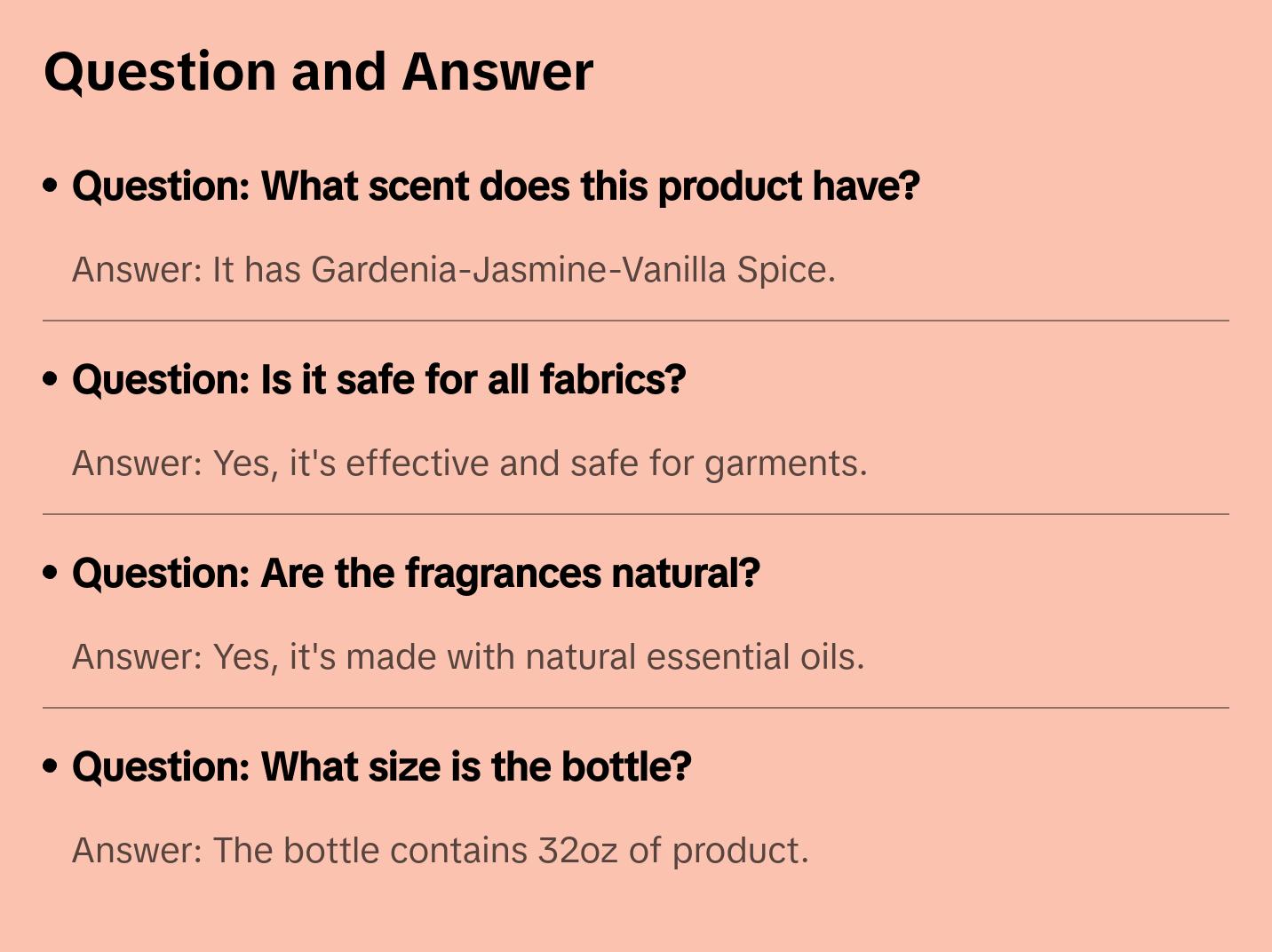The width and height of the screenshot is (1272, 952).
Task: Click the divider line below the scent answer
Action: pos(636,321)
